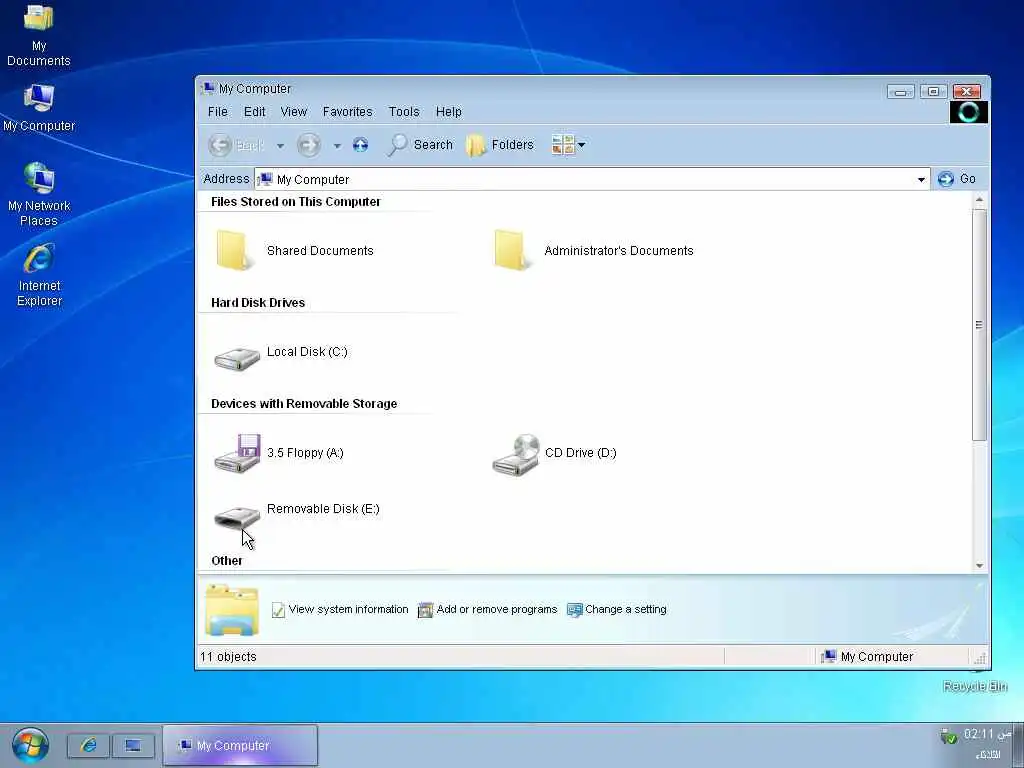Minimize the My Computer window

(x=901, y=91)
